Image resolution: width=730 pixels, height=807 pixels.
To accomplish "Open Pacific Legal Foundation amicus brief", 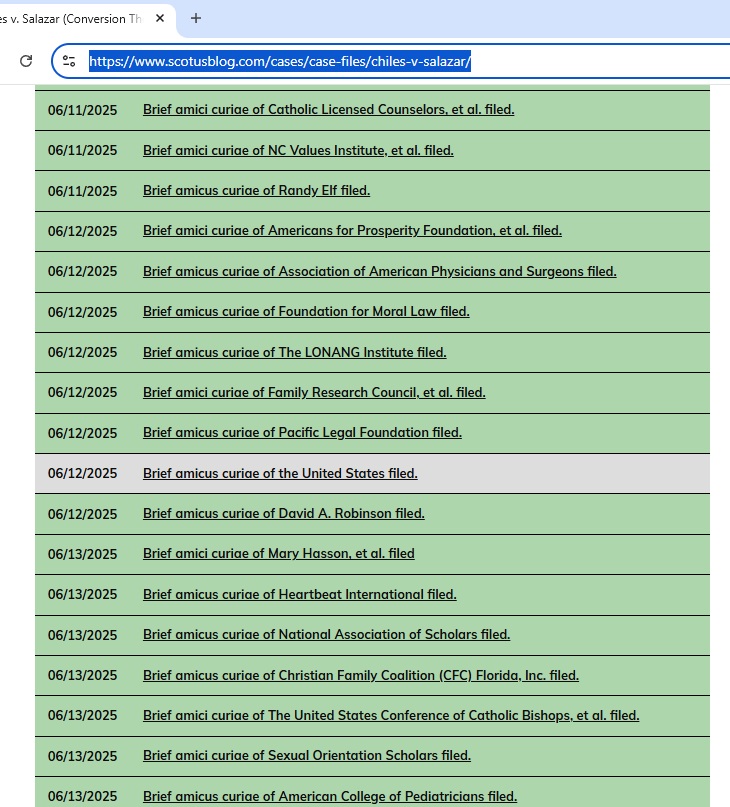I will click(302, 433).
